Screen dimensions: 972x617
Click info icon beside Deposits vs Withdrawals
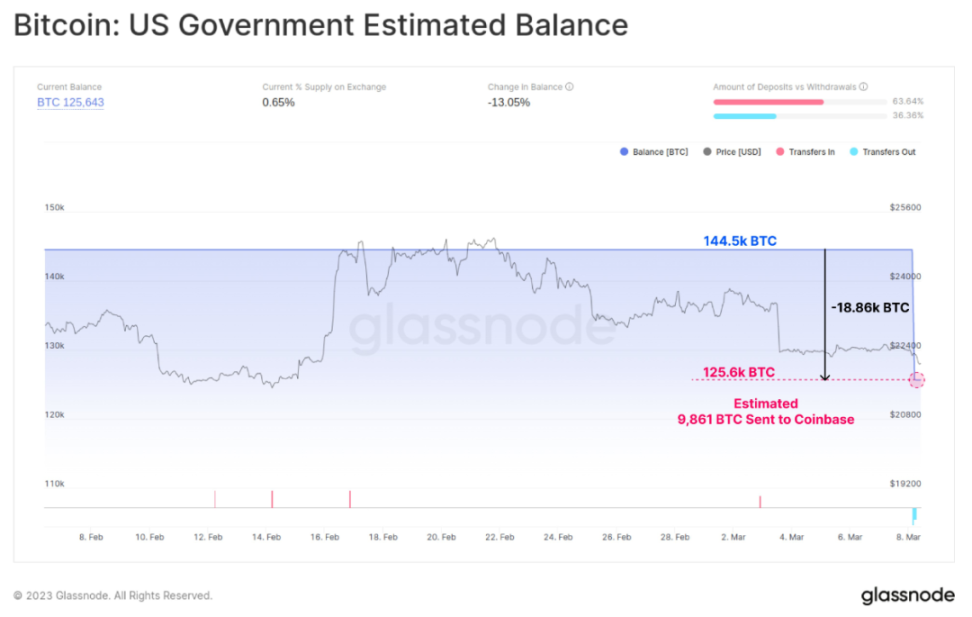tap(863, 87)
